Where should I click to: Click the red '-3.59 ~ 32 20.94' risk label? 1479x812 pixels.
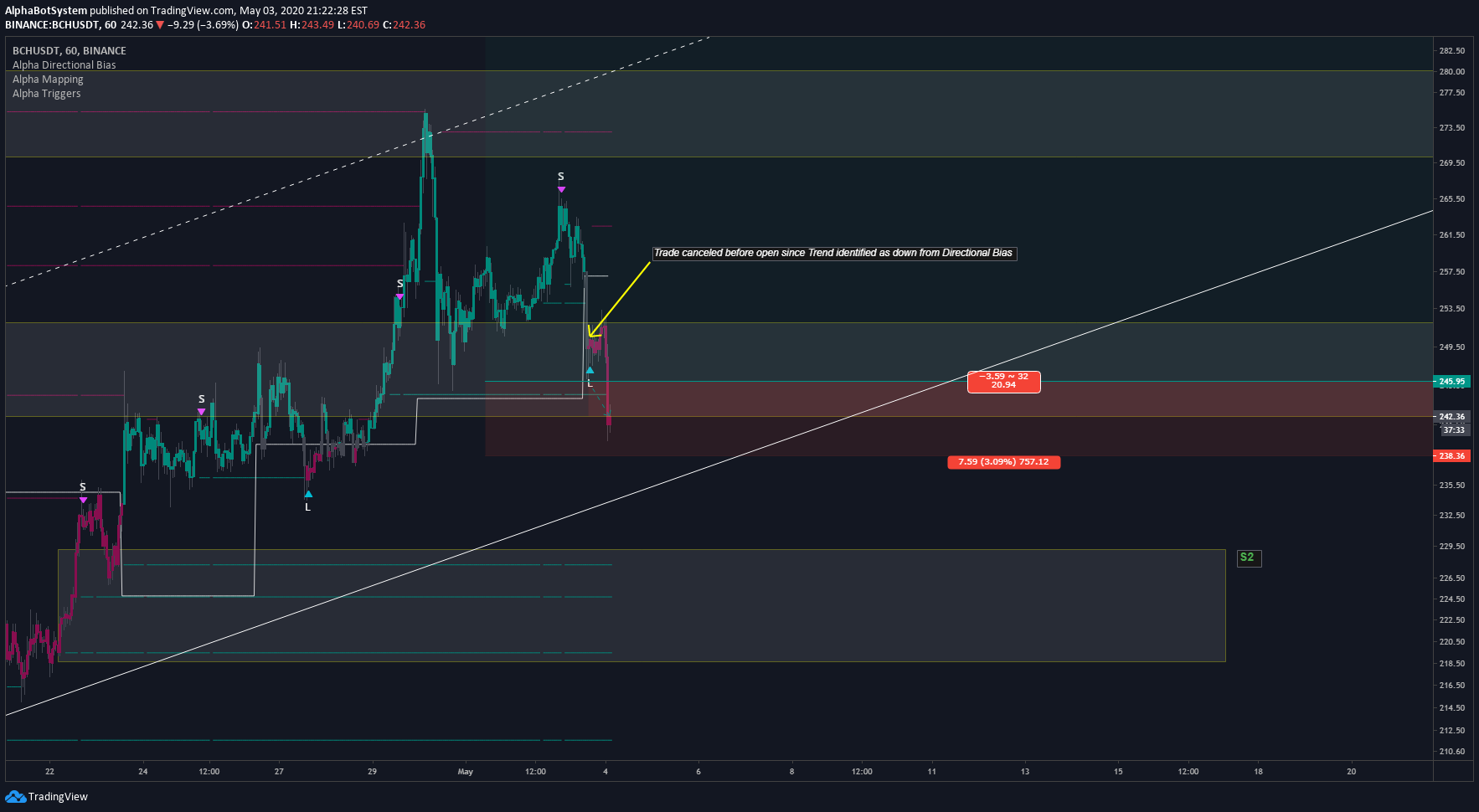(1003, 381)
